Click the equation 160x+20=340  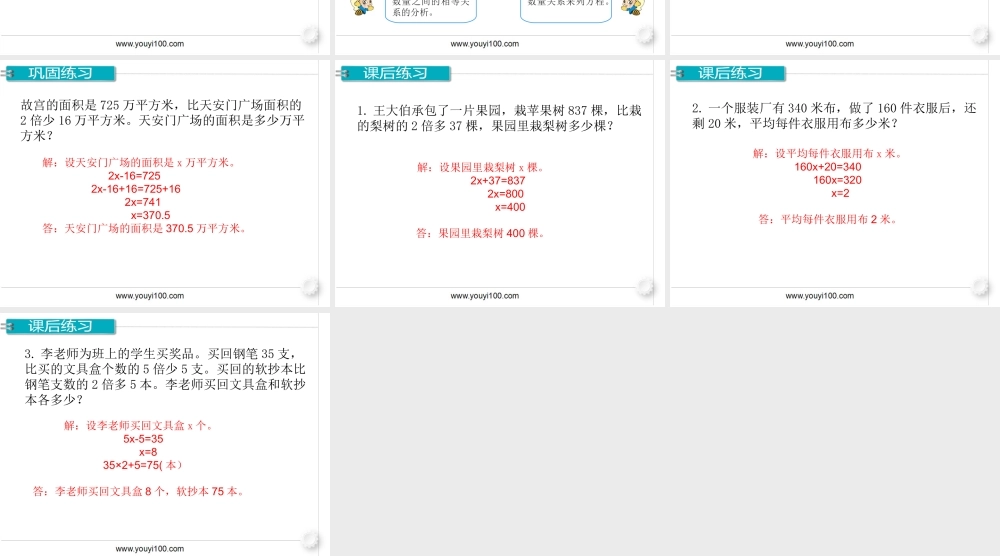click(x=827, y=167)
